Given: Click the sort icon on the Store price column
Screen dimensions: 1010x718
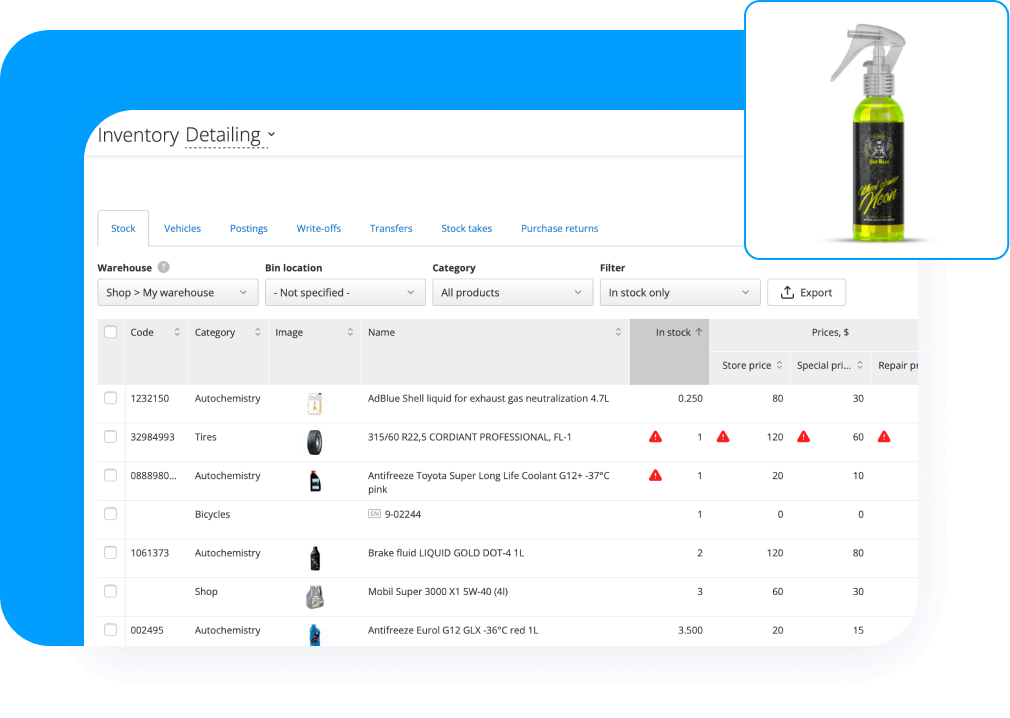Looking at the screenshot, I should (x=779, y=366).
